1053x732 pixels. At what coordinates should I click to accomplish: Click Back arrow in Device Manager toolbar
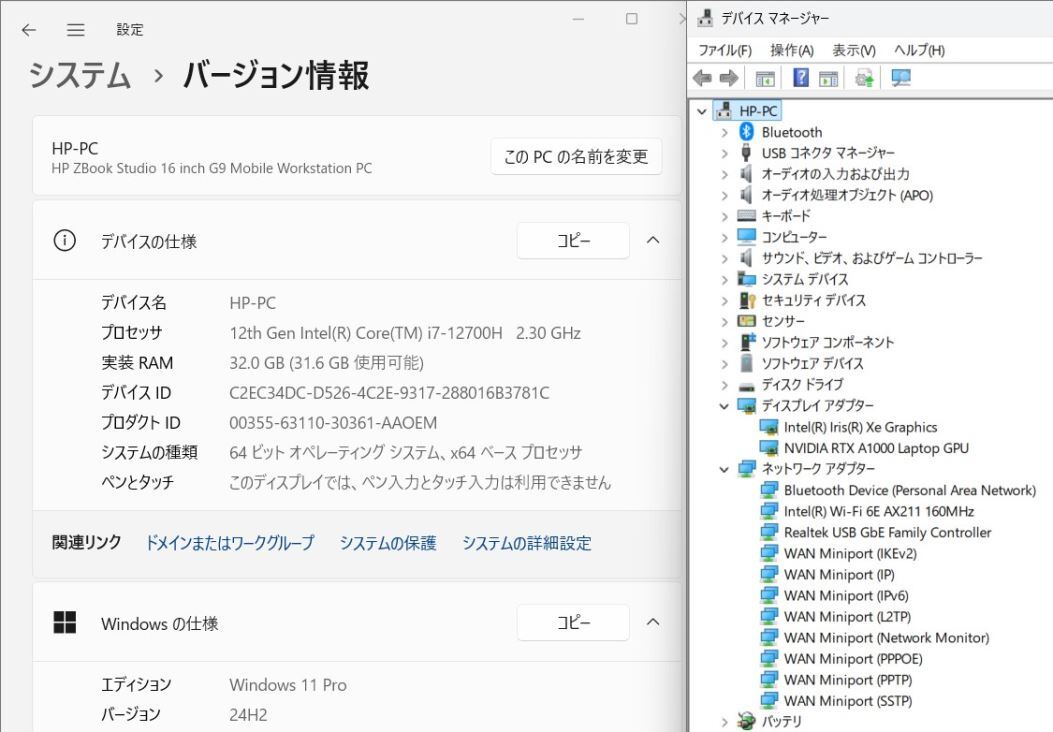click(x=702, y=78)
